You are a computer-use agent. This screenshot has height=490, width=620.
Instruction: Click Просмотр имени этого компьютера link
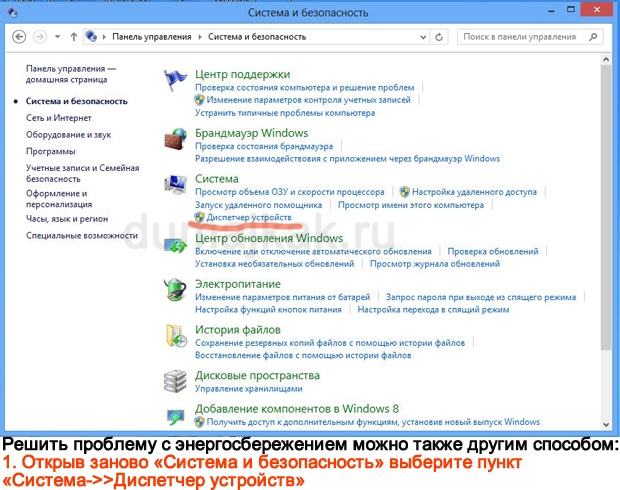pos(411,205)
